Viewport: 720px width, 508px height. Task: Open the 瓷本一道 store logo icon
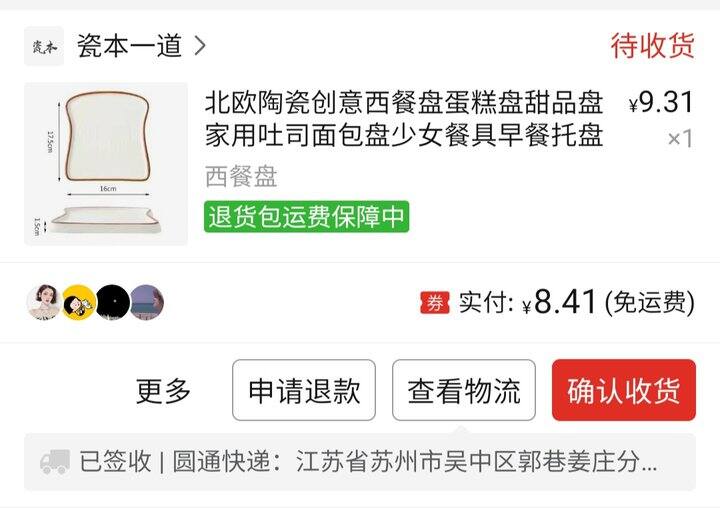click(44, 46)
